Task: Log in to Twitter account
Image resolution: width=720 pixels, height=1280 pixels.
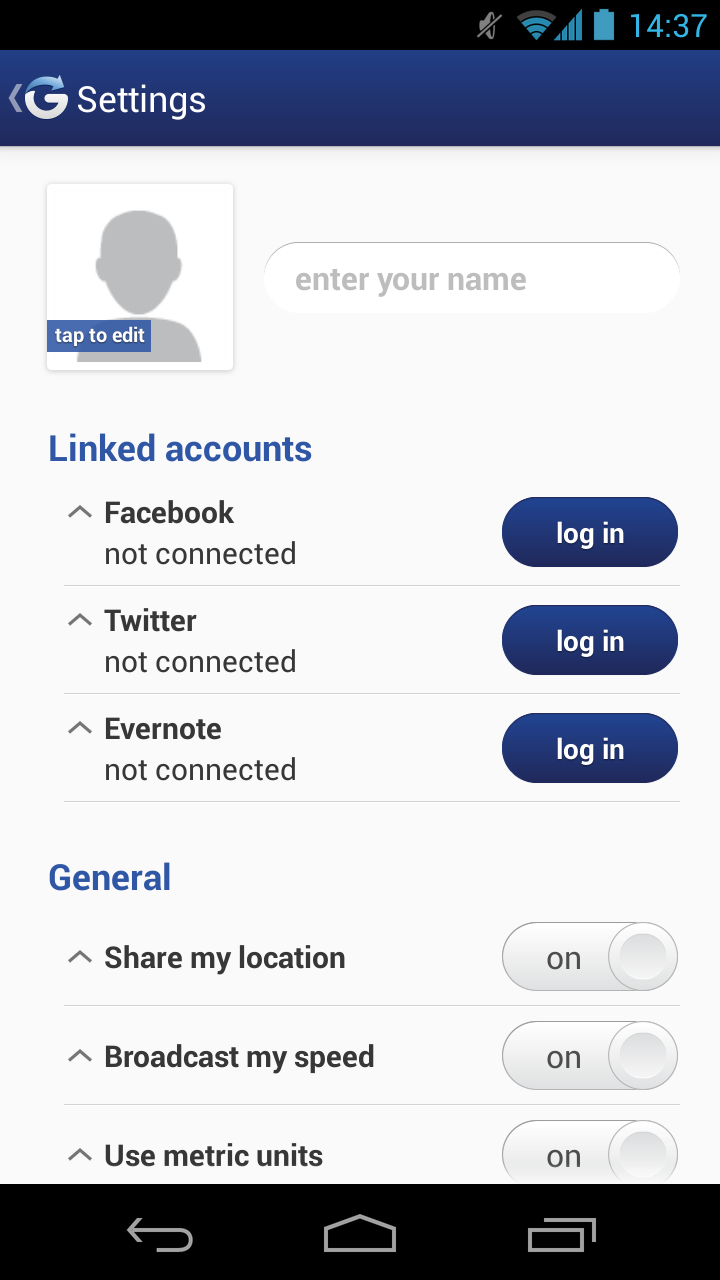Action: [589, 641]
